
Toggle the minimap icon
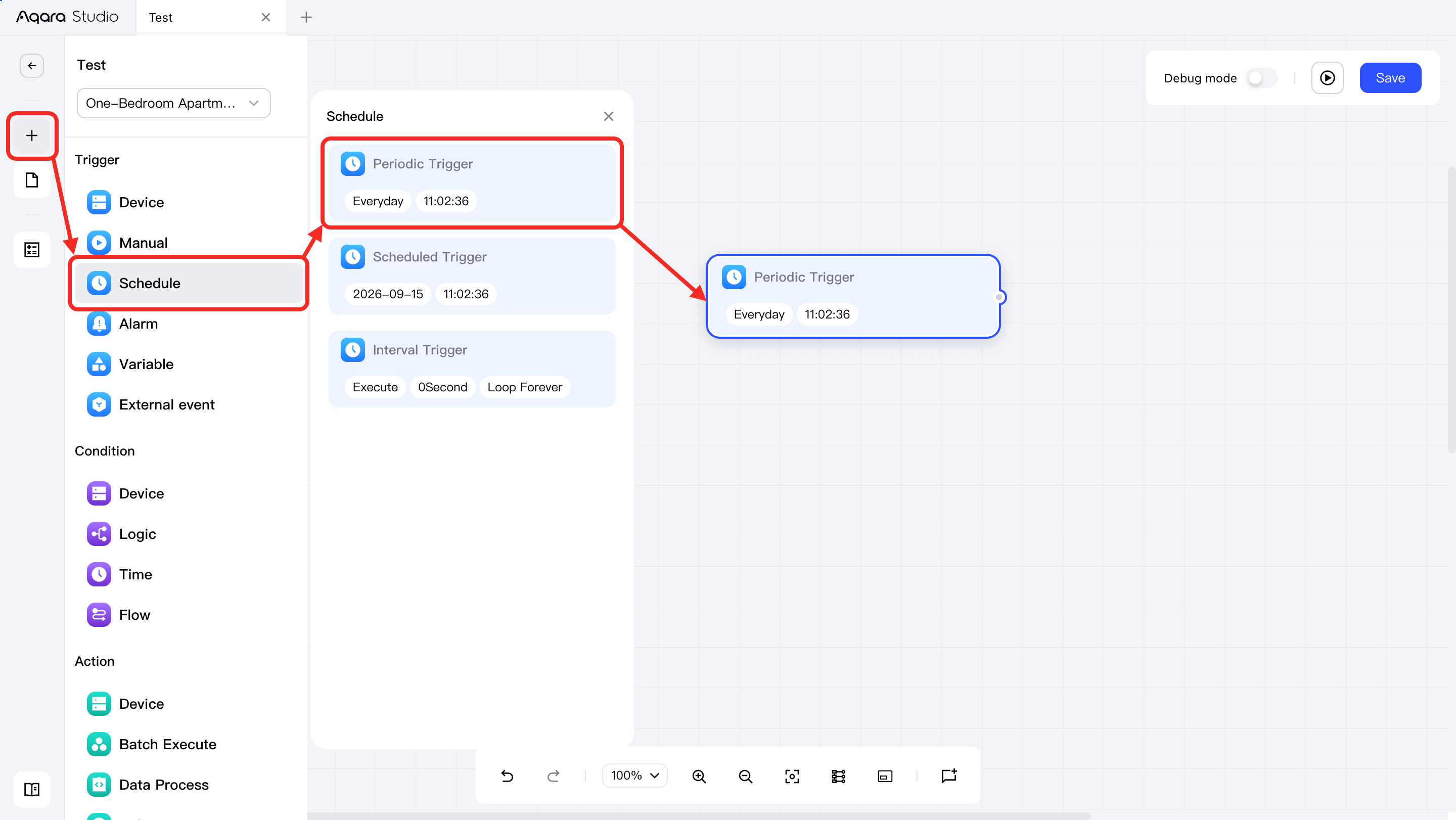click(x=885, y=776)
